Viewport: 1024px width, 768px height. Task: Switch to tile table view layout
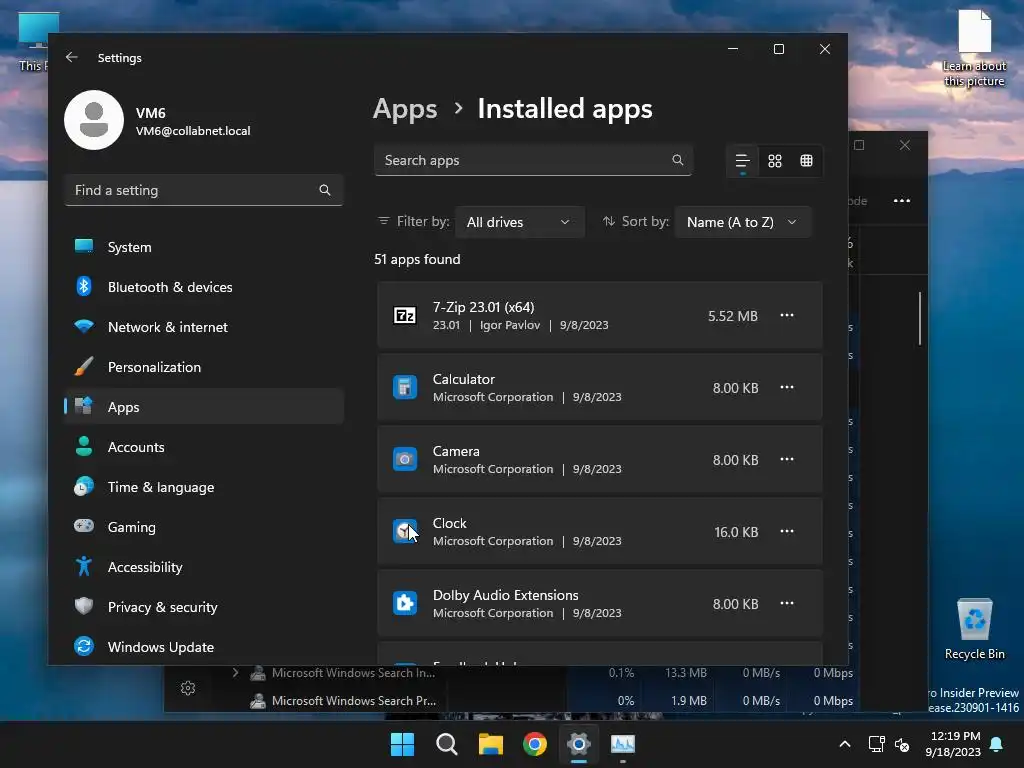click(x=807, y=161)
